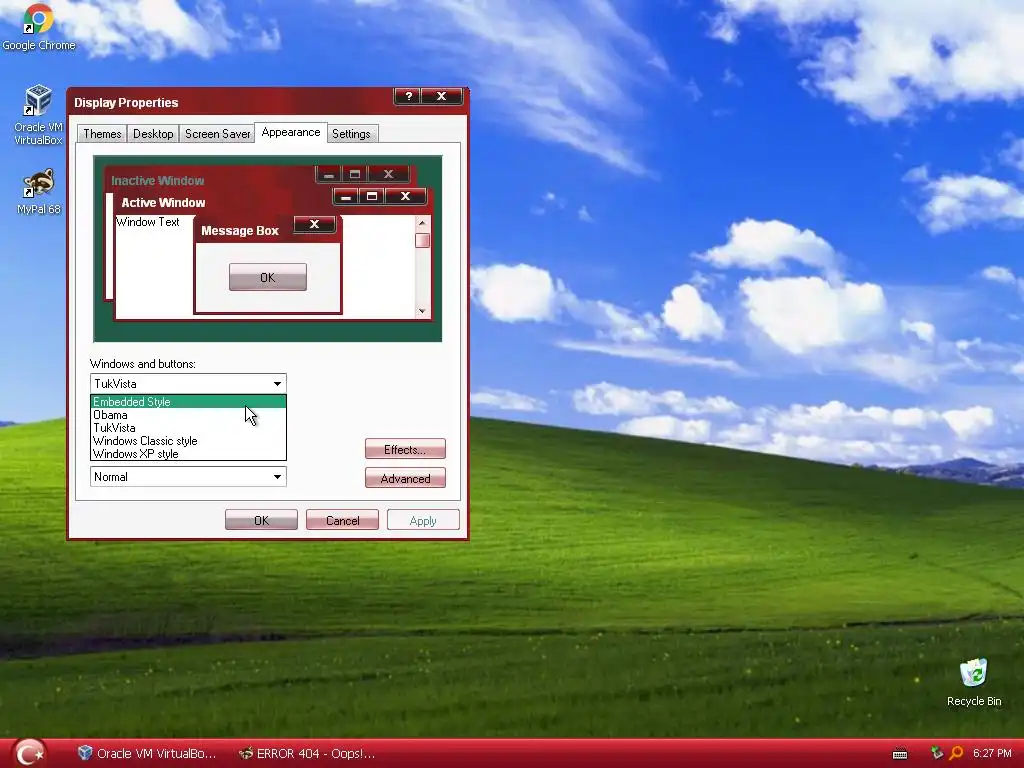Click the Message Box title text
The height and width of the screenshot is (768, 1024).
point(240,231)
